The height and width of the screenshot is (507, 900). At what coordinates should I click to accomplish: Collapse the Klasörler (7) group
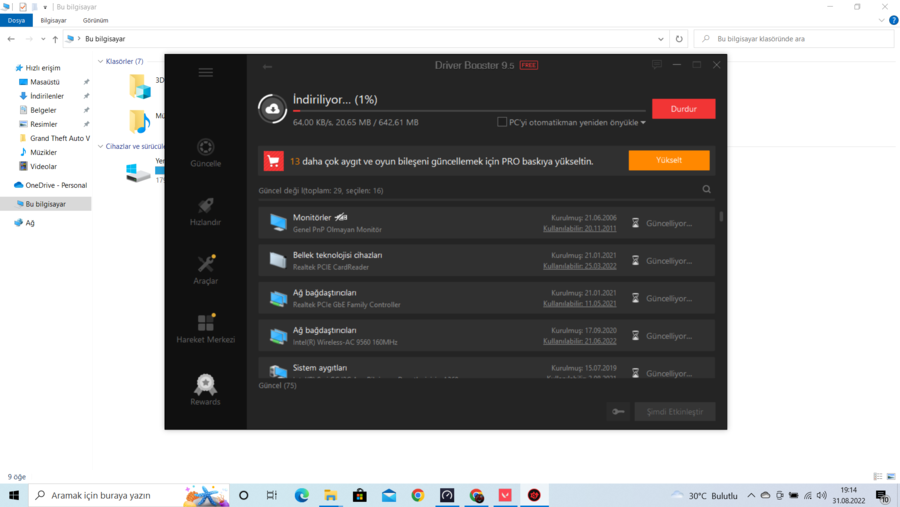point(100,61)
